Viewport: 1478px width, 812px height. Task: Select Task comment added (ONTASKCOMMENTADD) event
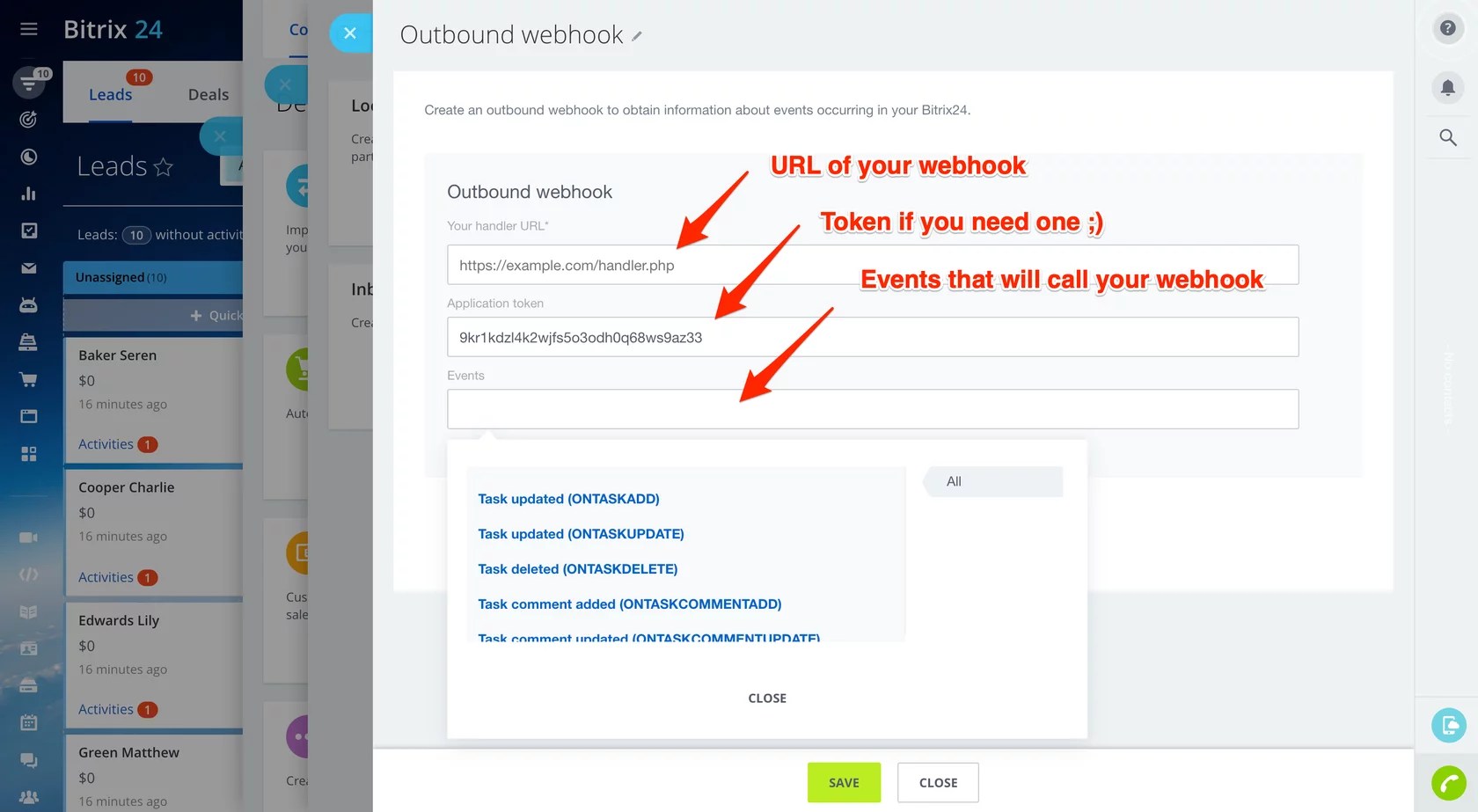[x=629, y=604]
